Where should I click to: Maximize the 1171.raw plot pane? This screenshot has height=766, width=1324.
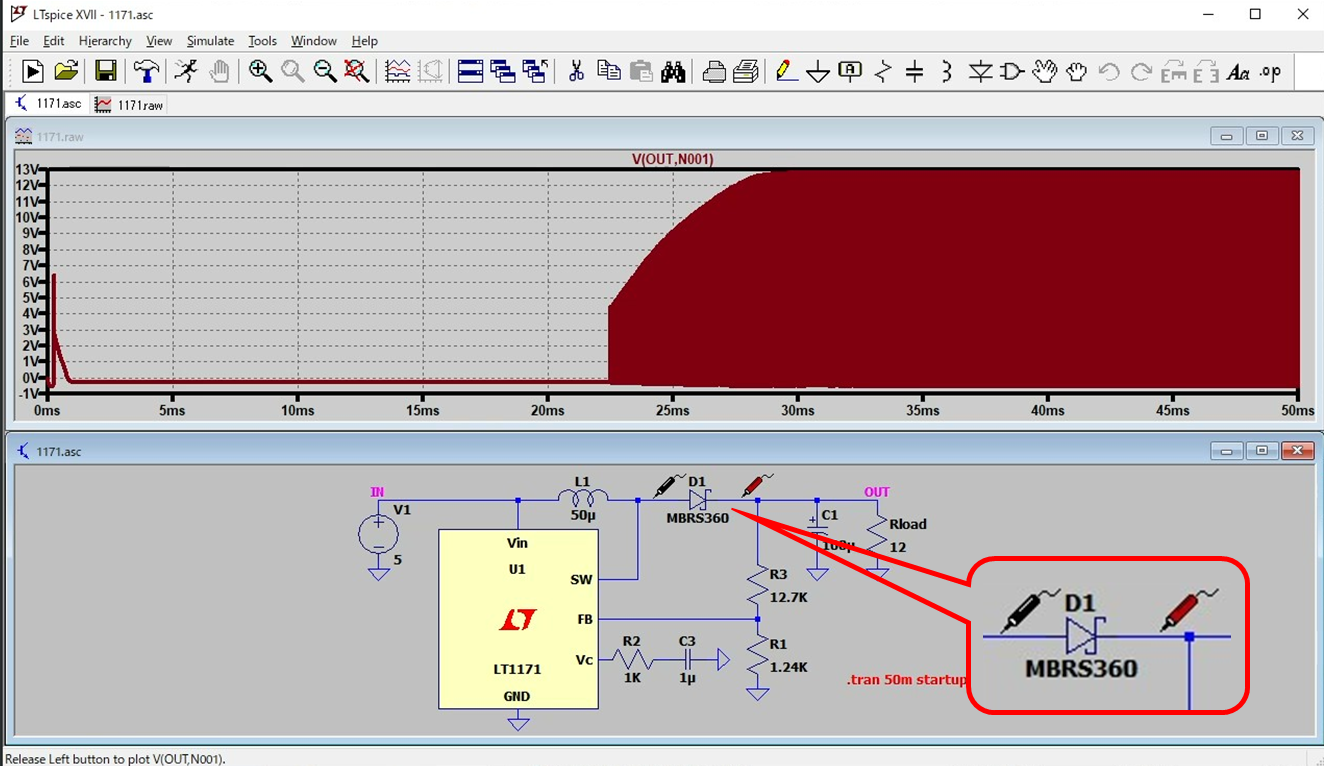tap(1262, 136)
